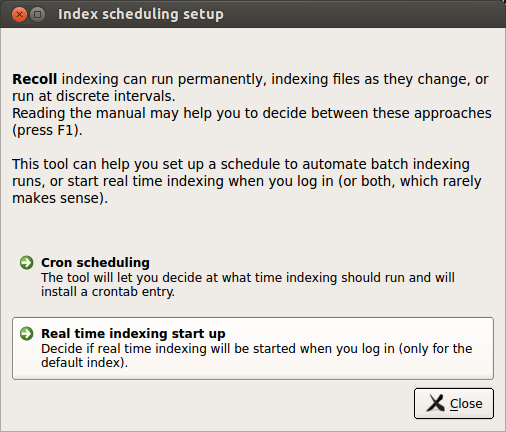Click the press F1 manual hint text
Screen dimensions: 506x432
[x=47, y=130]
